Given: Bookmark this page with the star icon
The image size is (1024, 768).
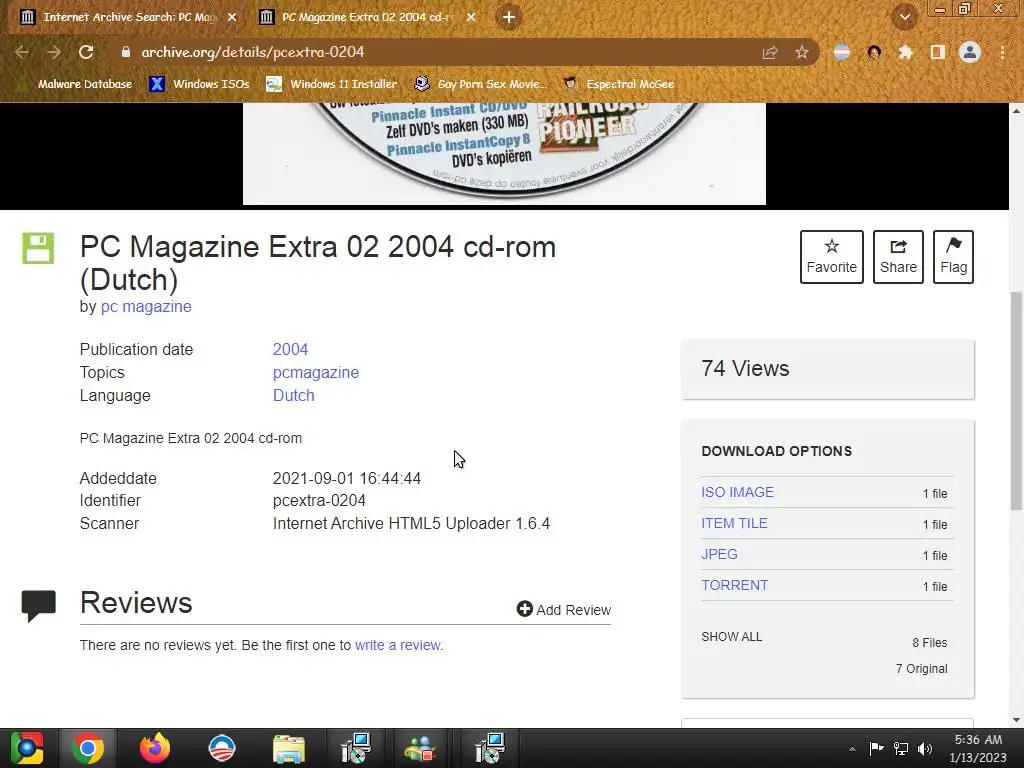Looking at the screenshot, I should [802, 52].
